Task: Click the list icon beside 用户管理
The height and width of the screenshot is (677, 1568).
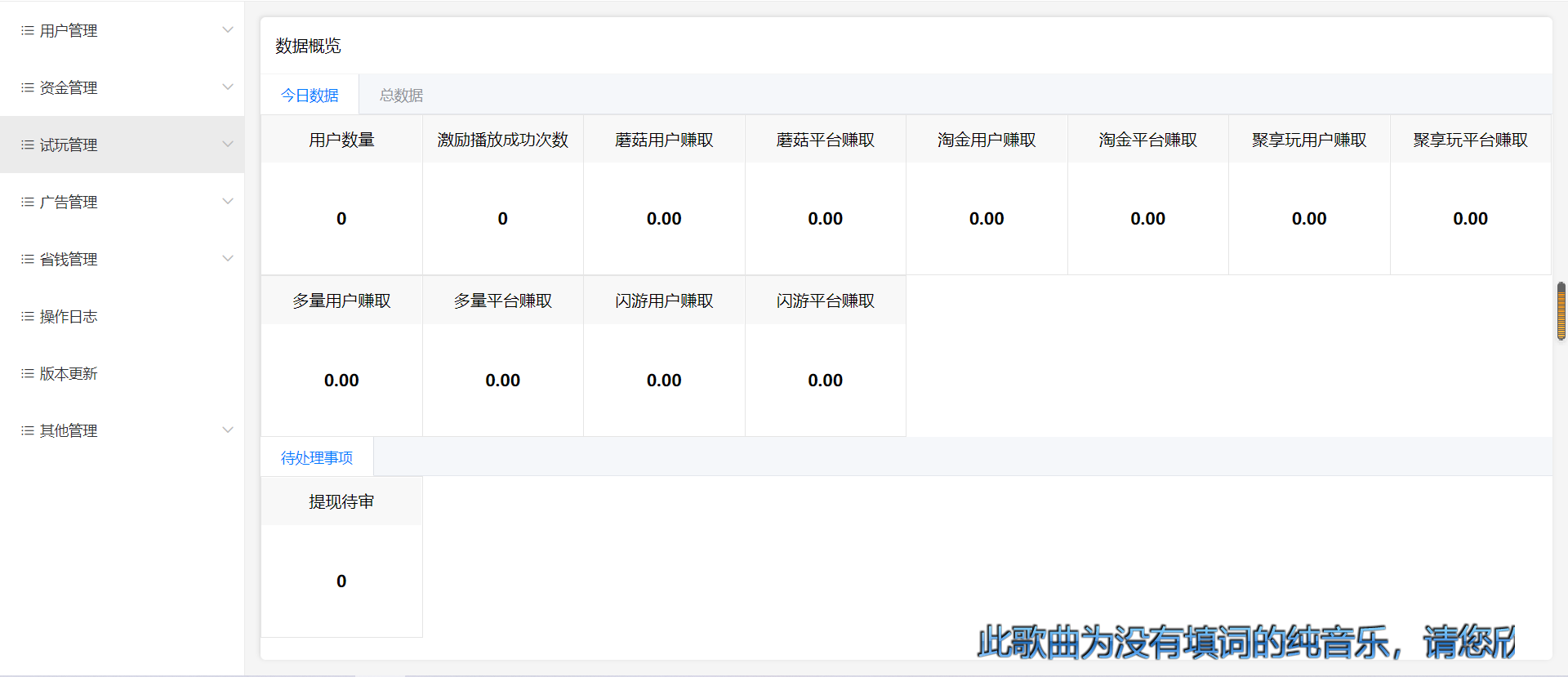Action: tap(27, 30)
